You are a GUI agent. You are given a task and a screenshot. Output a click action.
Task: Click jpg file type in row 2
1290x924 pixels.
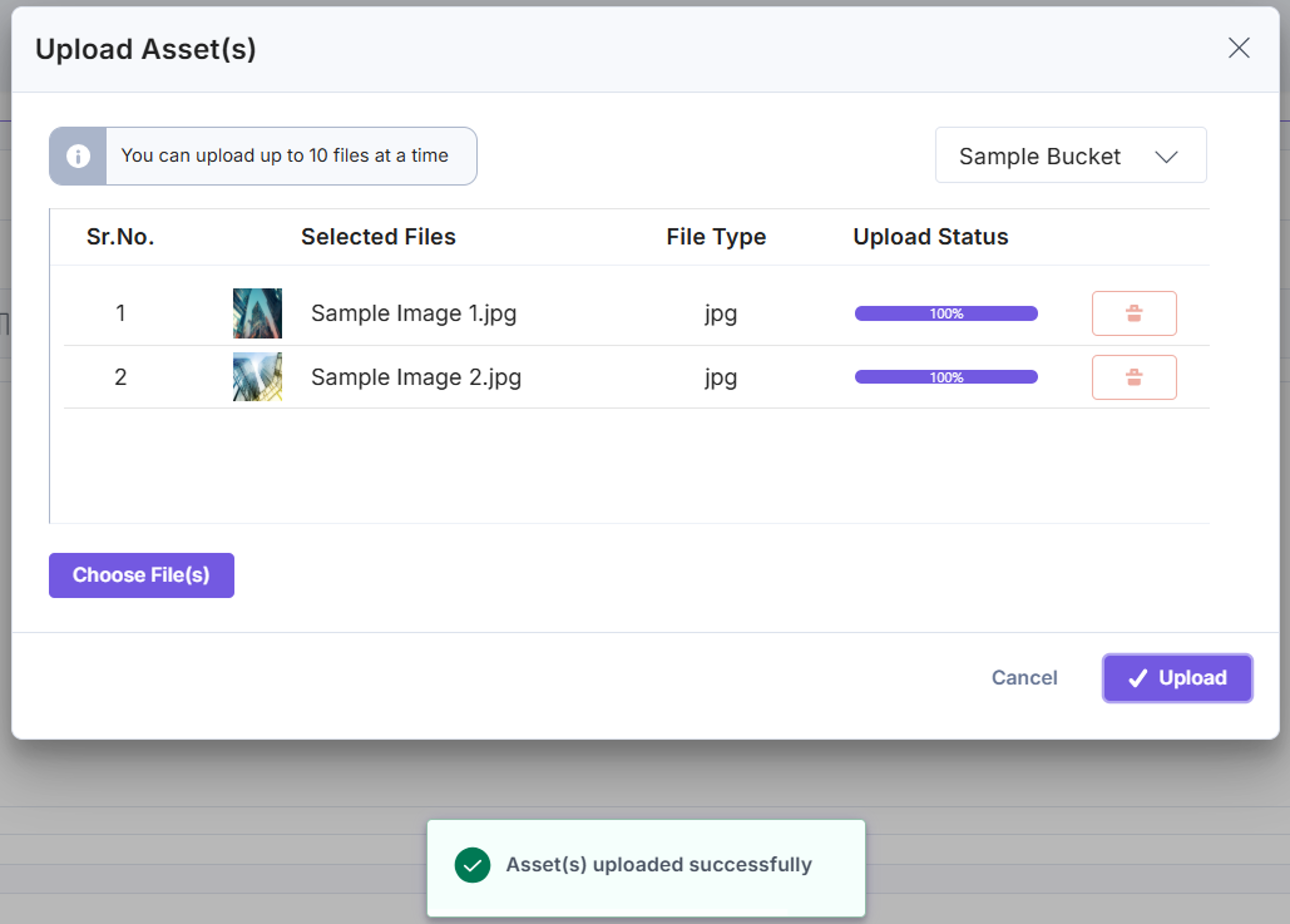[x=721, y=378]
